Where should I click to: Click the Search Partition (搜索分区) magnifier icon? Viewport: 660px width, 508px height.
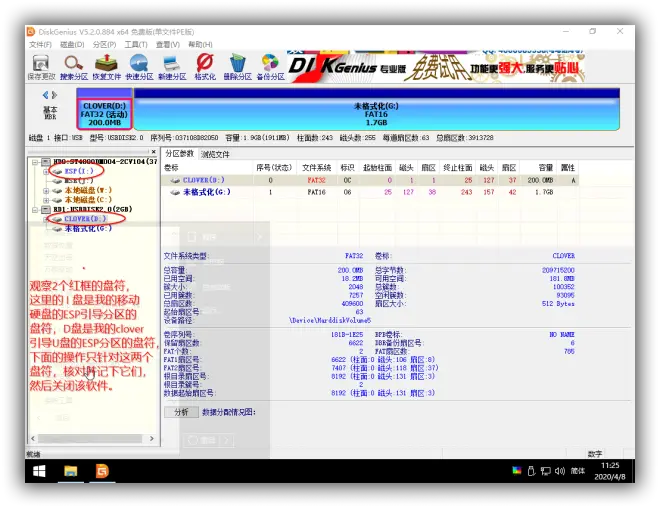pos(74,67)
